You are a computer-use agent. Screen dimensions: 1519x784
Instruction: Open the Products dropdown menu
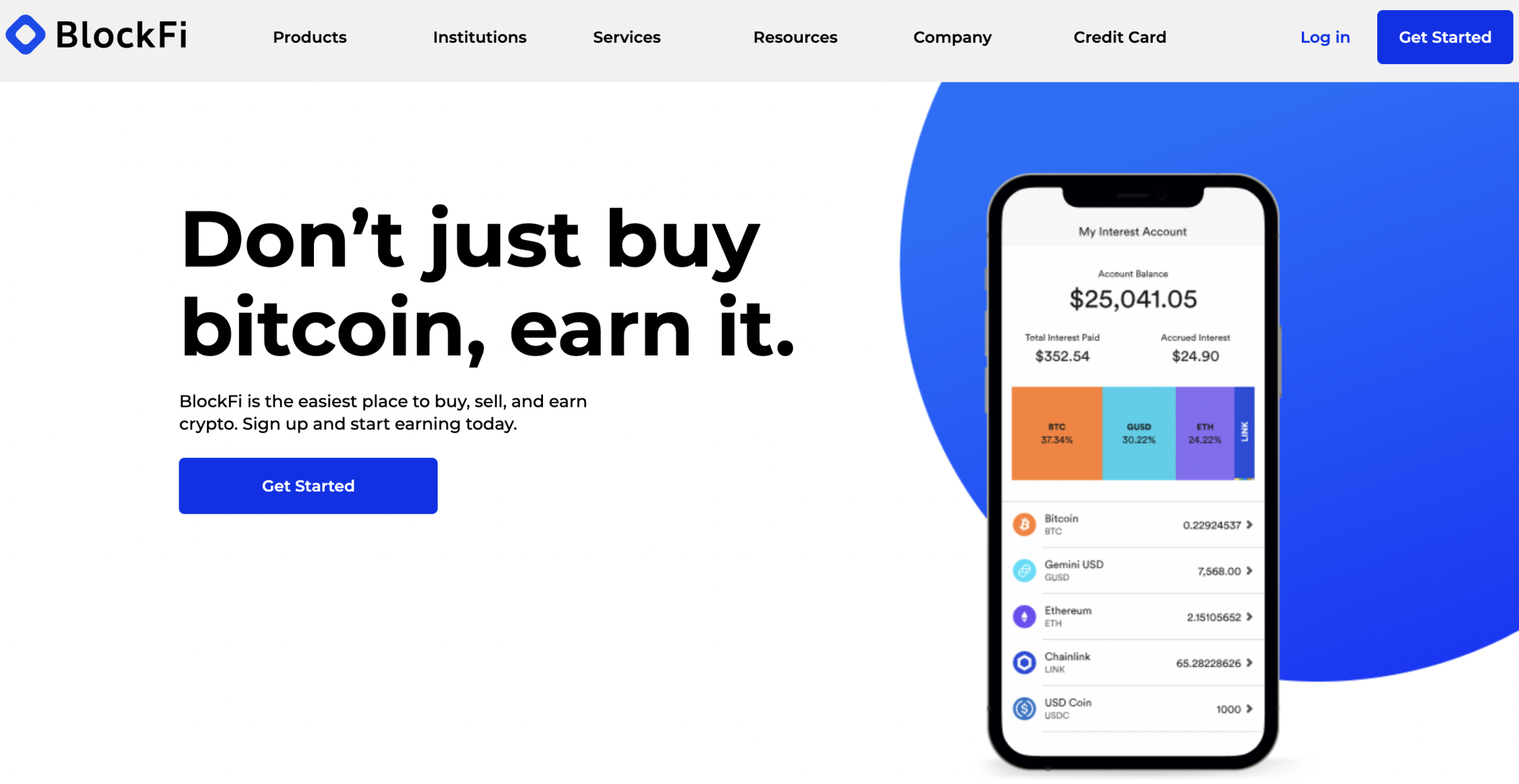pyautogui.click(x=310, y=37)
